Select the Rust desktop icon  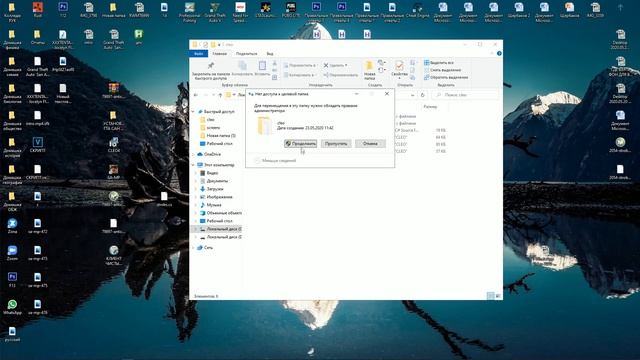click(x=38, y=10)
